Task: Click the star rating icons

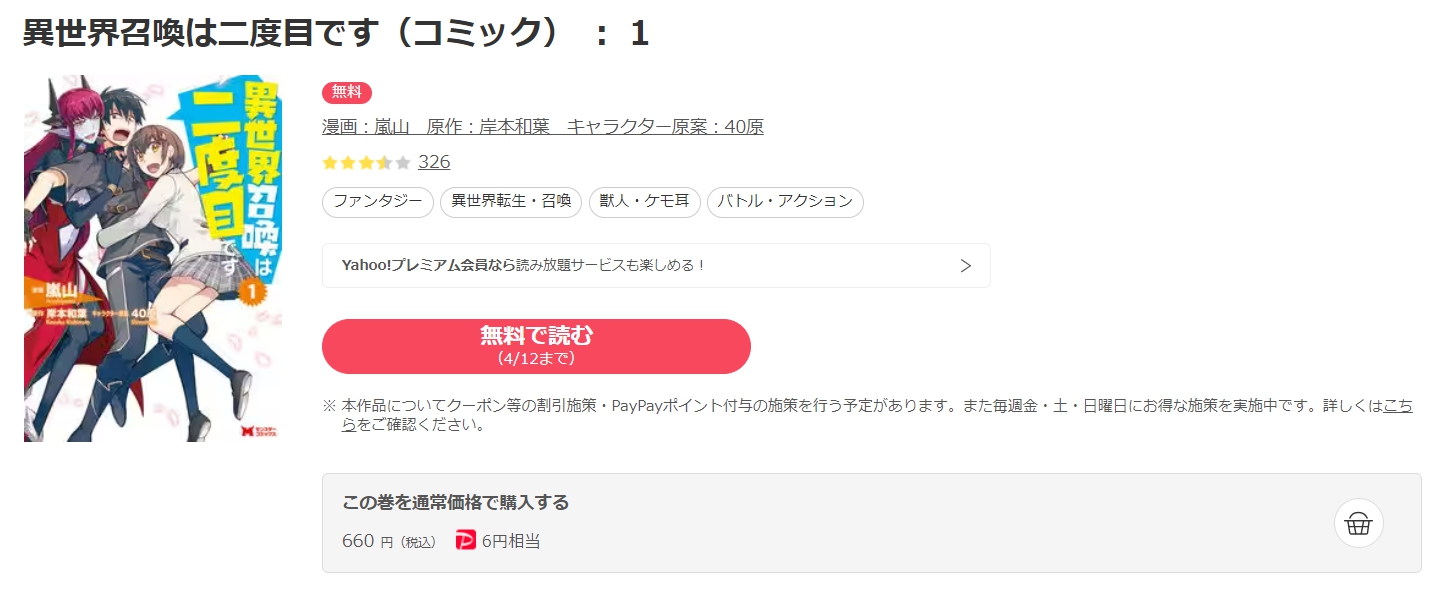Action: (366, 162)
